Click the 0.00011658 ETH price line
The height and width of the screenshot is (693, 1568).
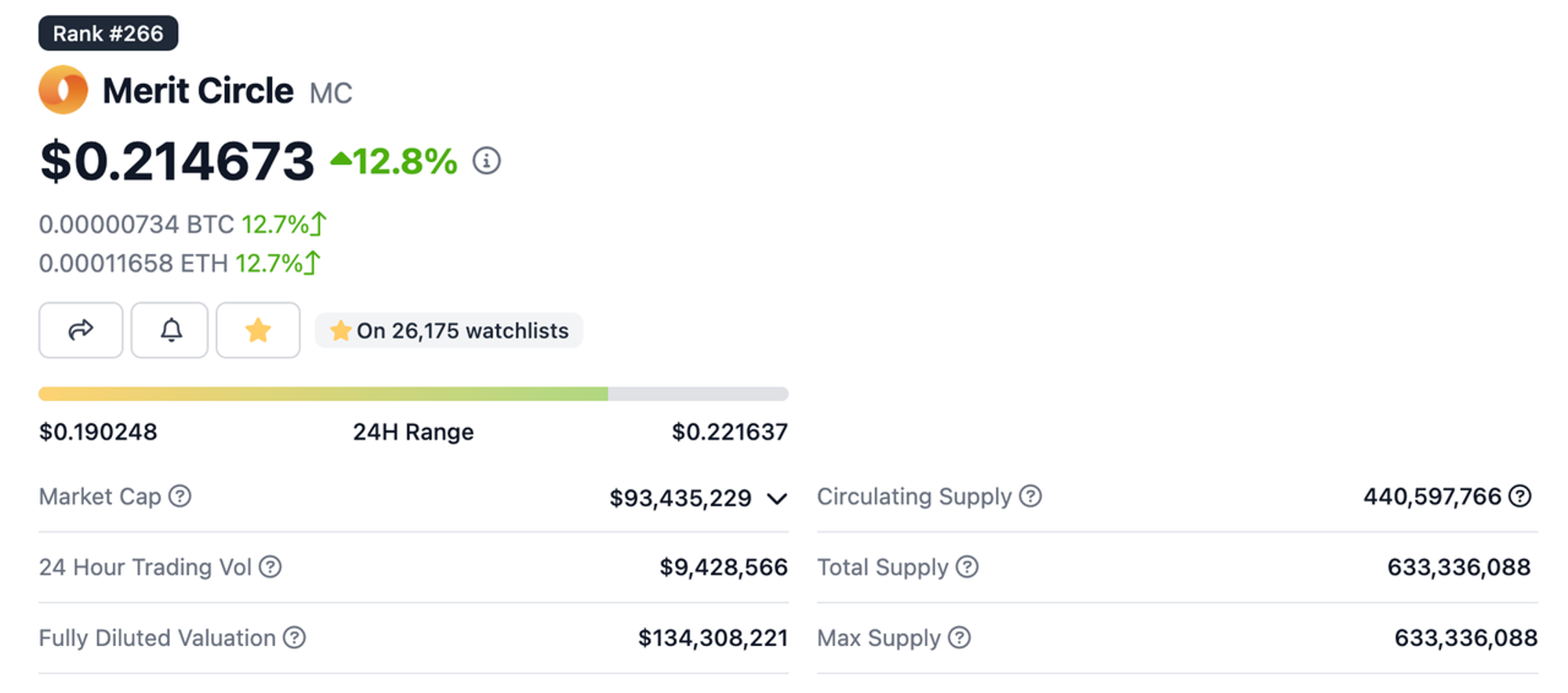pyautogui.click(x=133, y=263)
